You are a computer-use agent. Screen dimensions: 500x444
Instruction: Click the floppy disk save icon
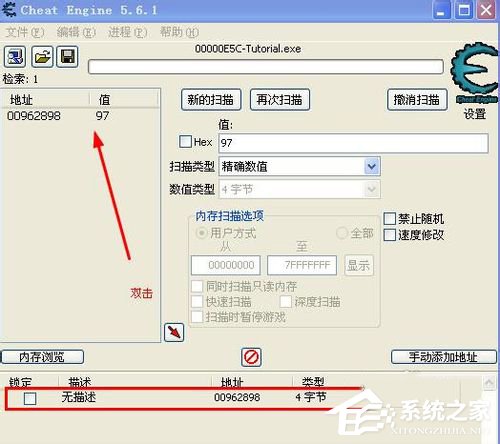68,56
